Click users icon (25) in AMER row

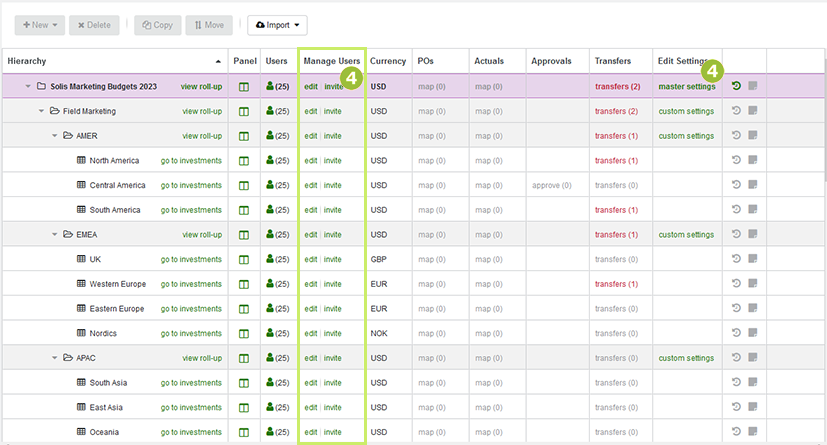(277, 136)
